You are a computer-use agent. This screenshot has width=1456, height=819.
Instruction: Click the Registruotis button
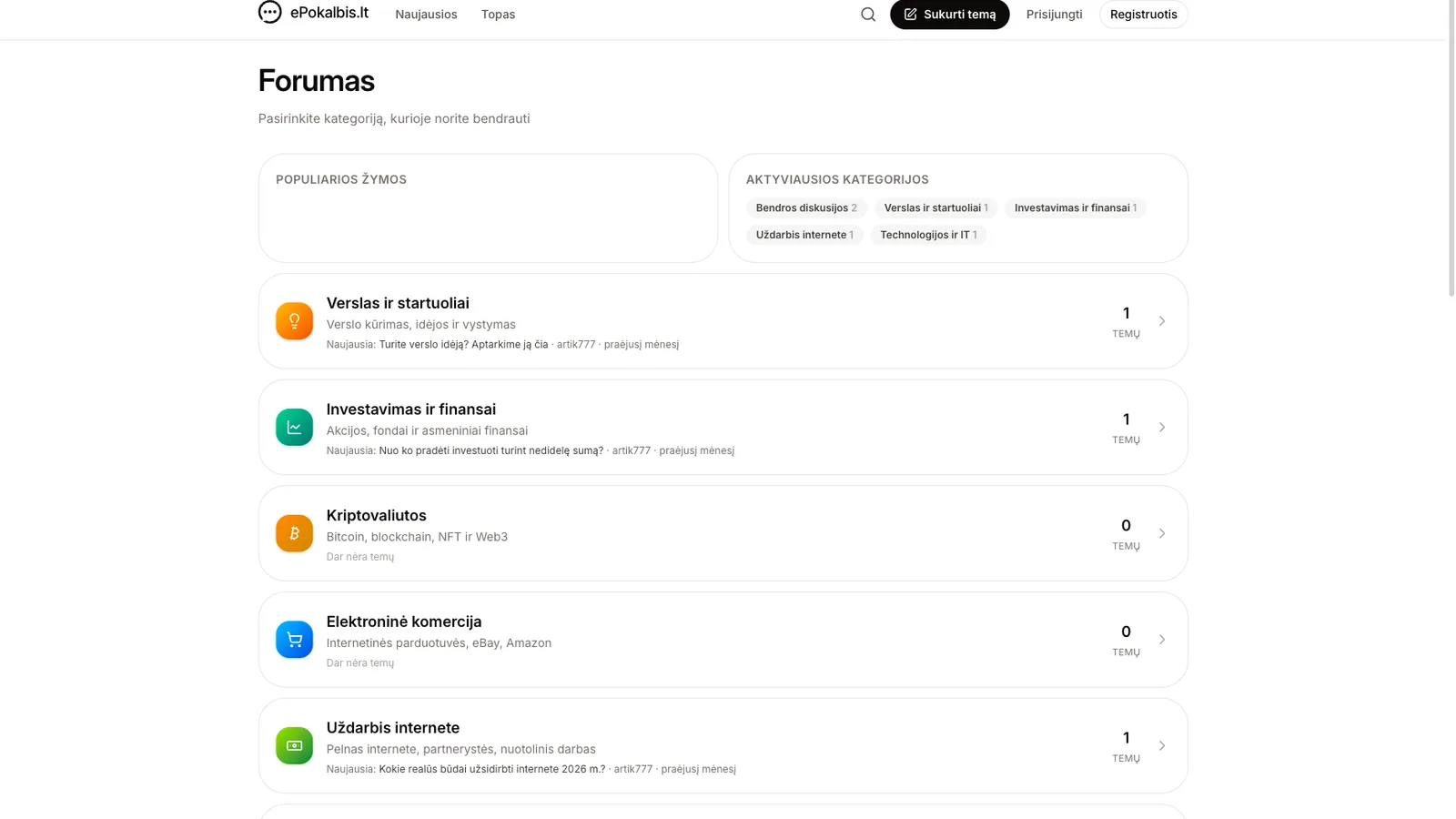(1143, 15)
